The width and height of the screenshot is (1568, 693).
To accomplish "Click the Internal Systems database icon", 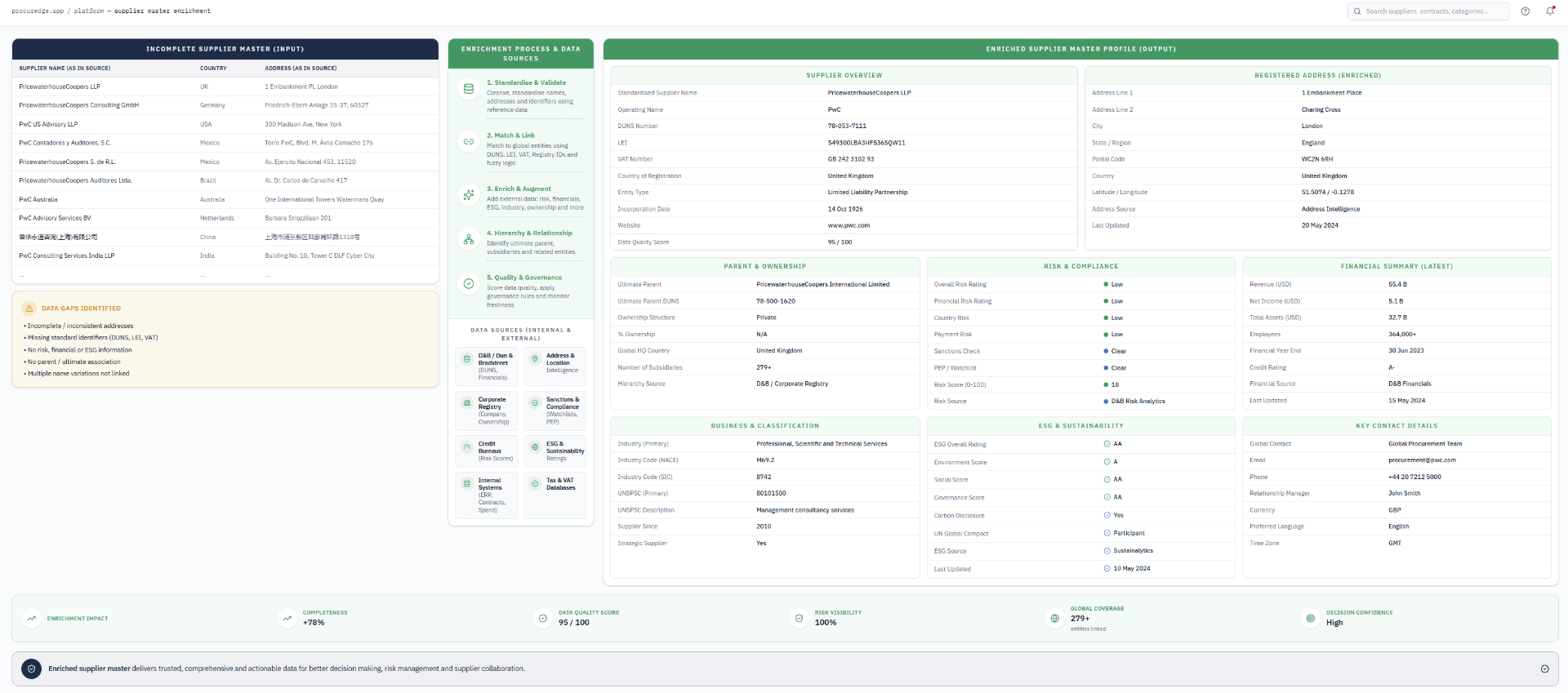I will coord(467,484).
